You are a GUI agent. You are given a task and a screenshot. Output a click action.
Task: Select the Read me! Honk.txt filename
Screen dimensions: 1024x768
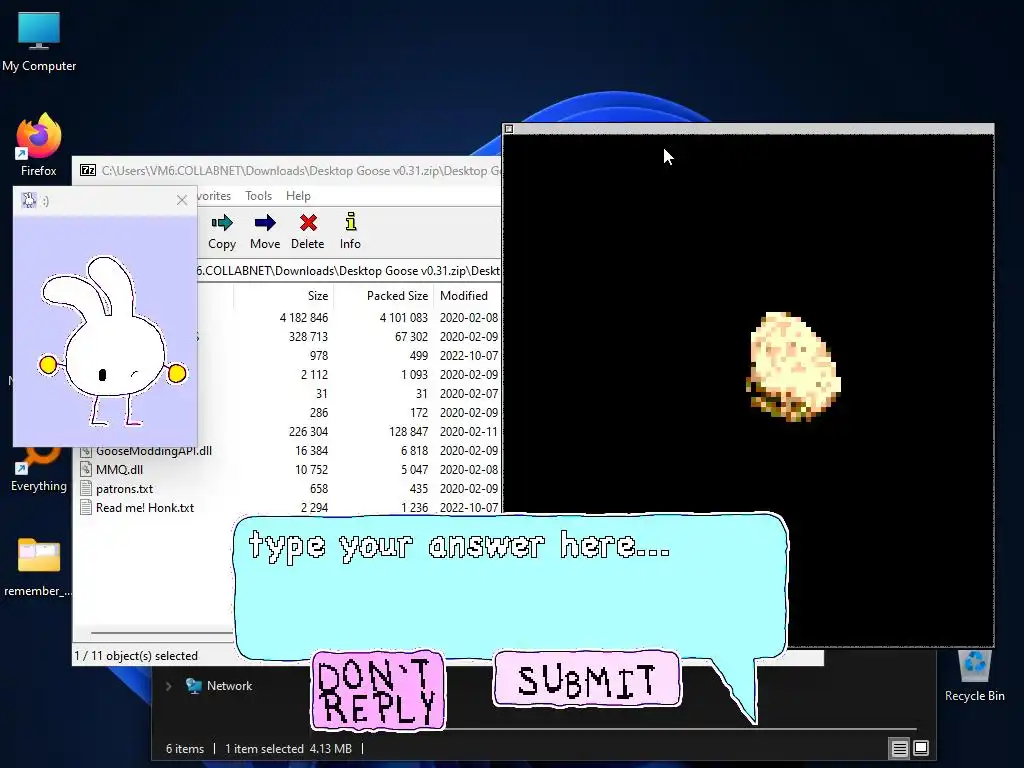145,507
